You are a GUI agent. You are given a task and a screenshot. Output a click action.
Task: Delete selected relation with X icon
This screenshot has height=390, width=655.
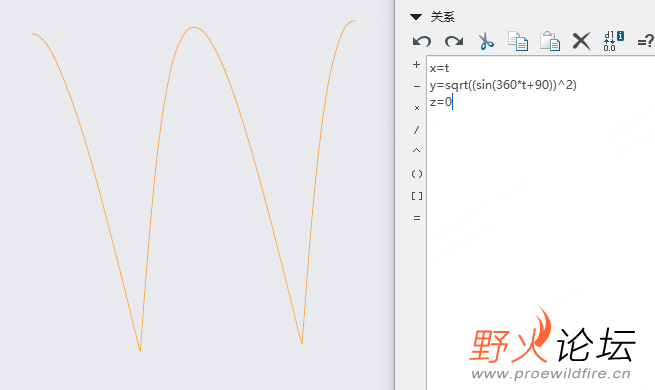581,41
